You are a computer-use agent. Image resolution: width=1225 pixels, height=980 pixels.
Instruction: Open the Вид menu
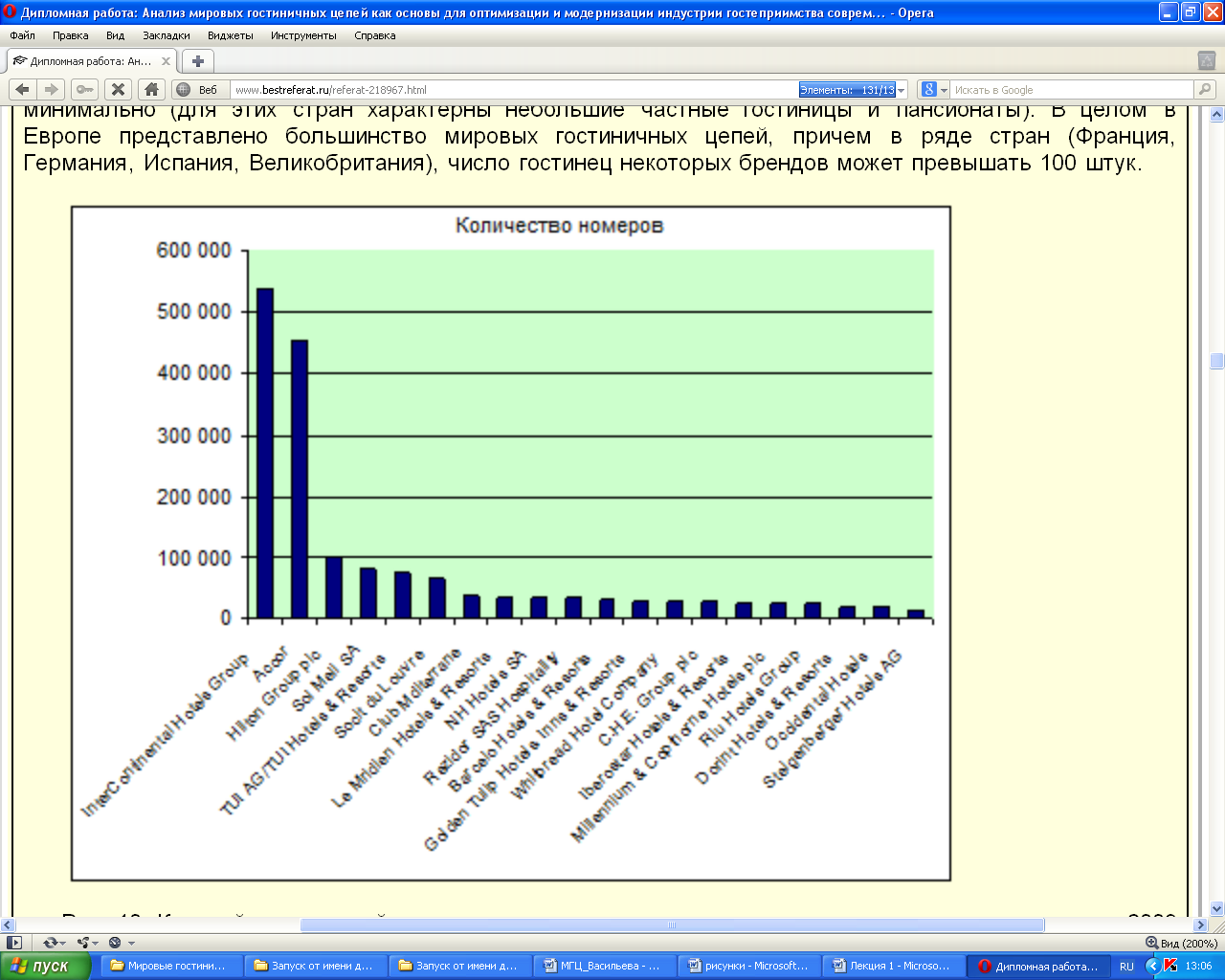click(116, 35)
